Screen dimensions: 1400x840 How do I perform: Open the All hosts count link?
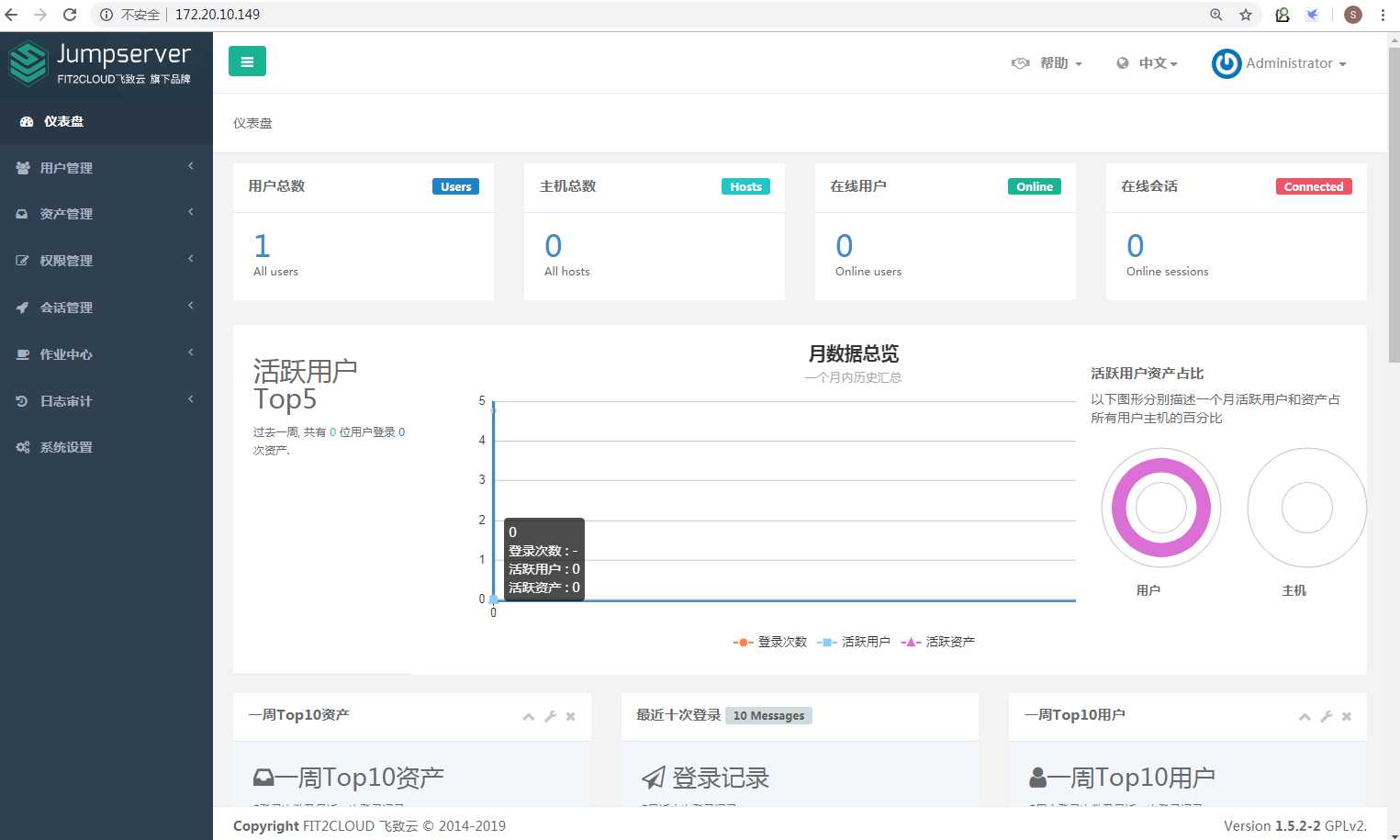click(553, 246)
